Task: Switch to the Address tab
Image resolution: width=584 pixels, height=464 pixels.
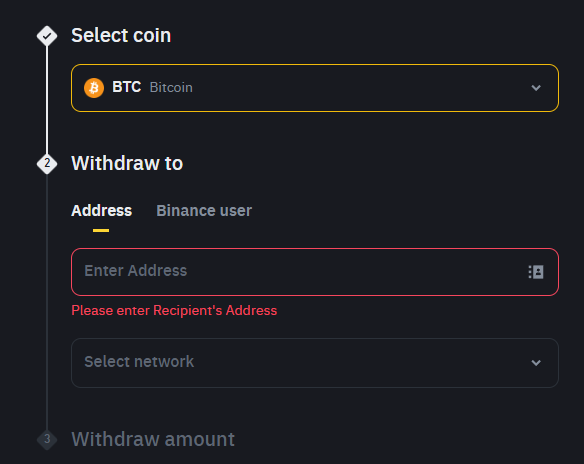Action: [x=101, y=211]
